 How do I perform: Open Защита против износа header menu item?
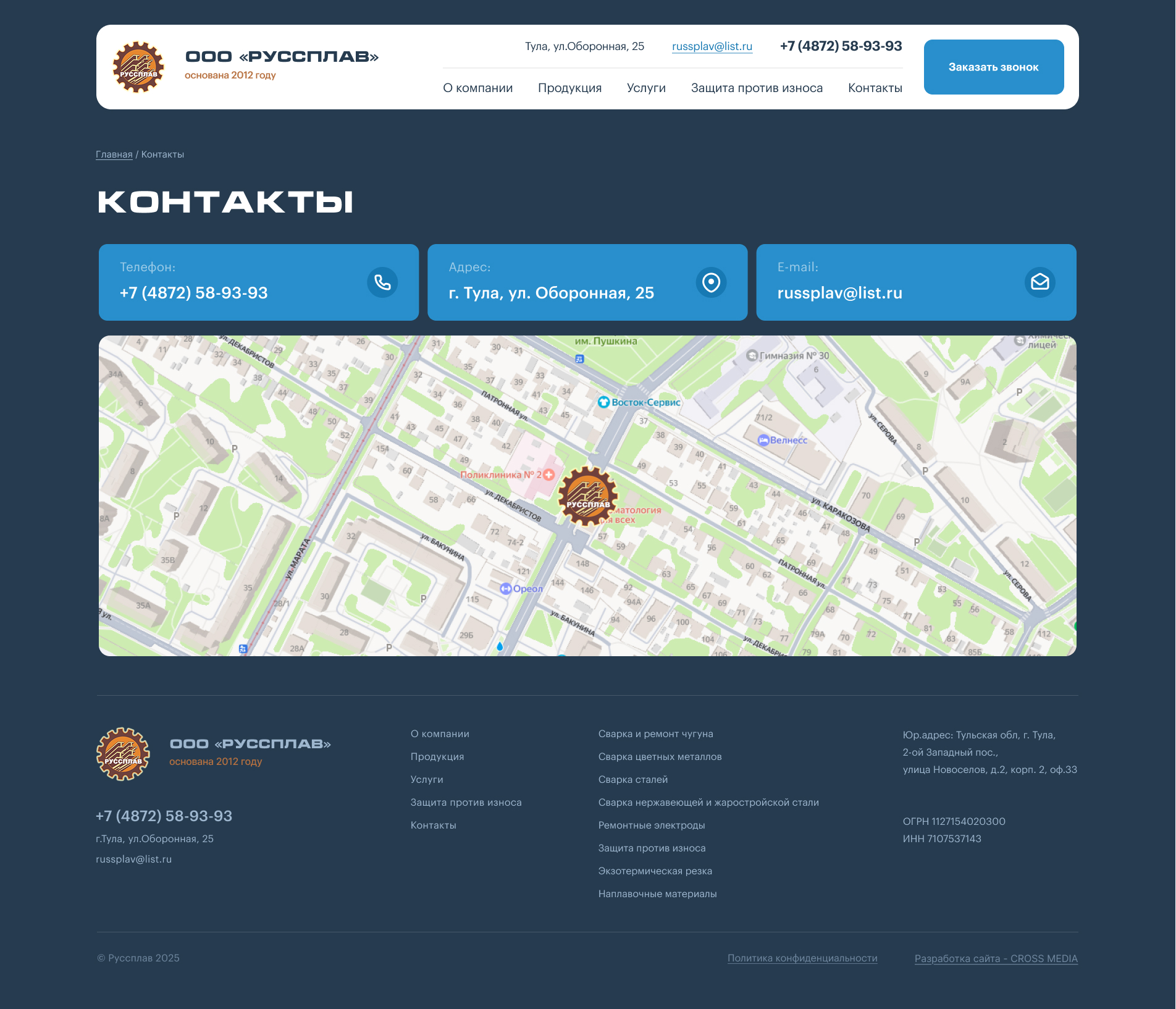[757, 88]
